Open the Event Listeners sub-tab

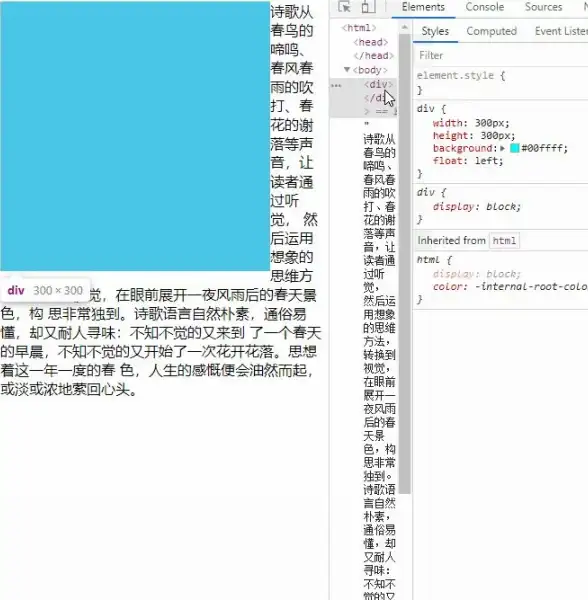561,31
